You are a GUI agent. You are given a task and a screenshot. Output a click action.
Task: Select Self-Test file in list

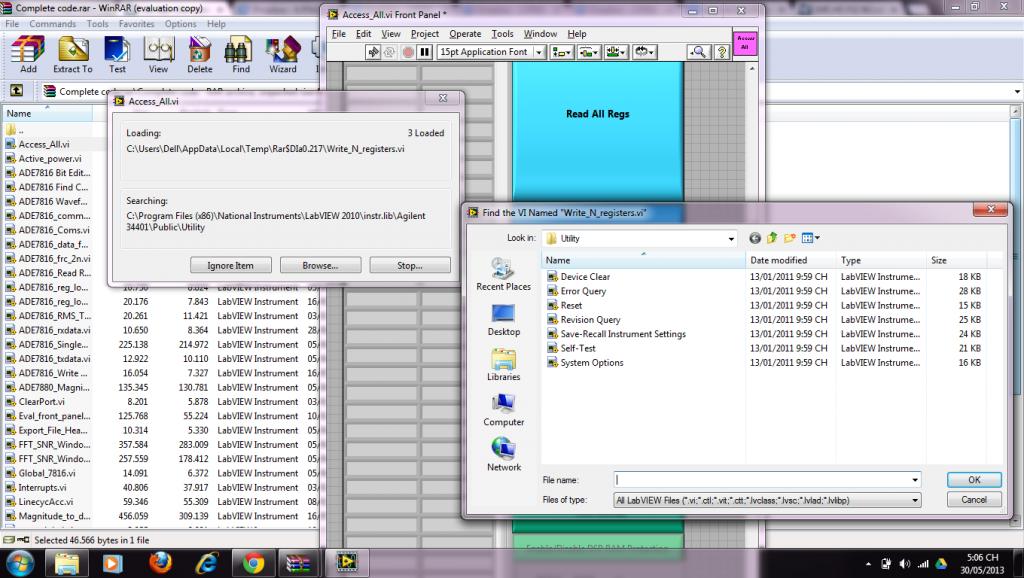pos(577,348)
